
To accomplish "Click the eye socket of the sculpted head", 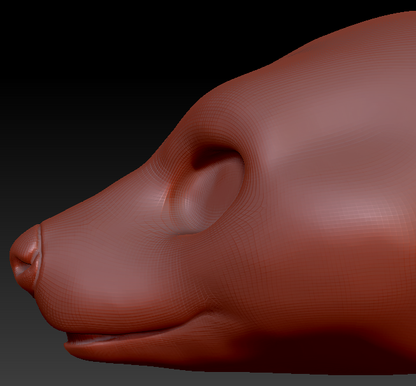I will (x=207, y=190).
